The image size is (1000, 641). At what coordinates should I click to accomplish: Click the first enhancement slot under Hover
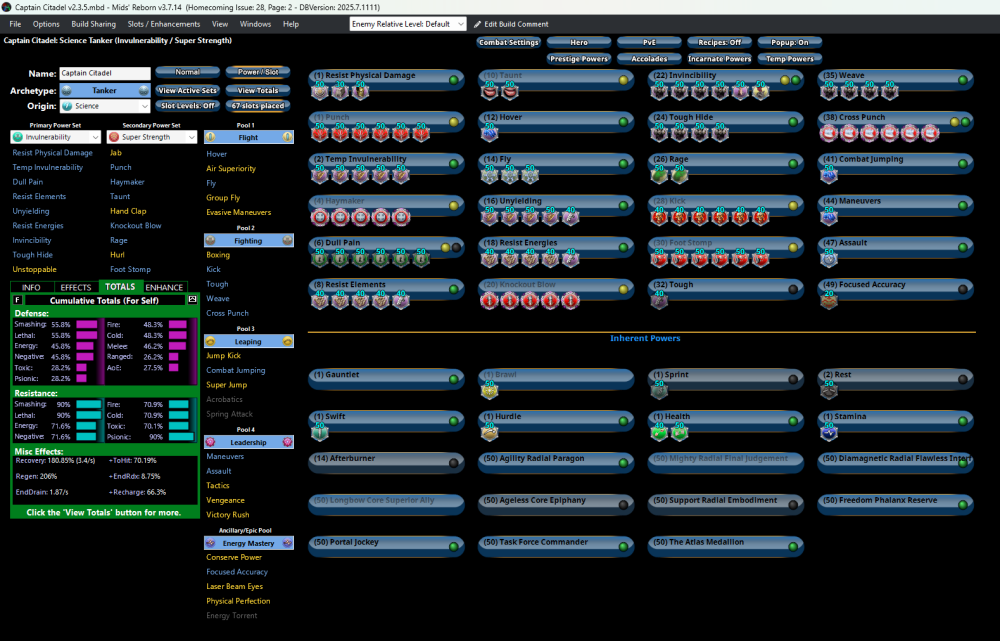[x=489, y=133]
